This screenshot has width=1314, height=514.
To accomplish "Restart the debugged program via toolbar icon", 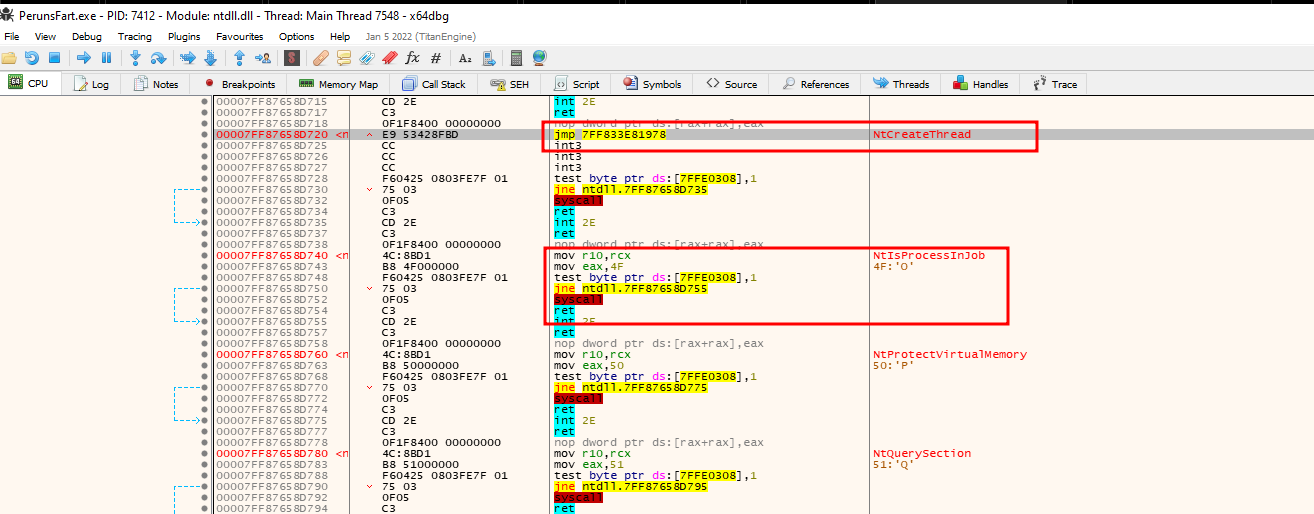I will 33,58.
